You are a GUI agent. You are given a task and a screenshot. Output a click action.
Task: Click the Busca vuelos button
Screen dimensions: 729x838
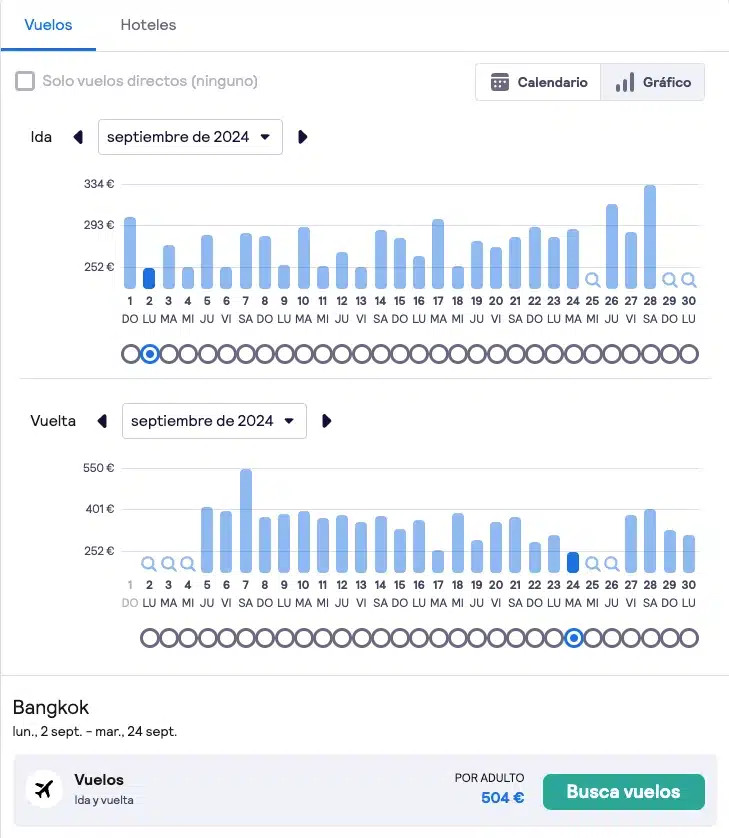tap(623, 791)
